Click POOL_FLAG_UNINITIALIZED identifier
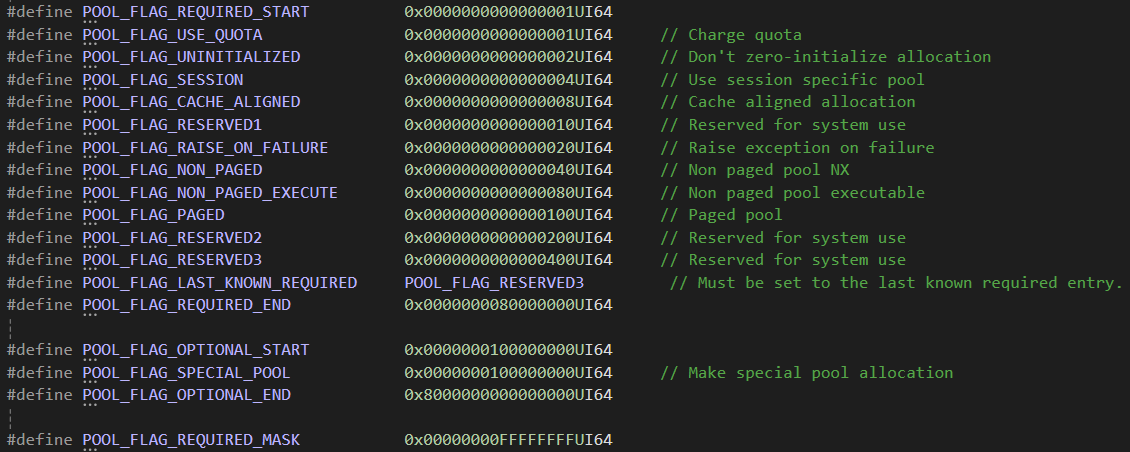This screenshot has width=1130, height=452. [192, 57]
